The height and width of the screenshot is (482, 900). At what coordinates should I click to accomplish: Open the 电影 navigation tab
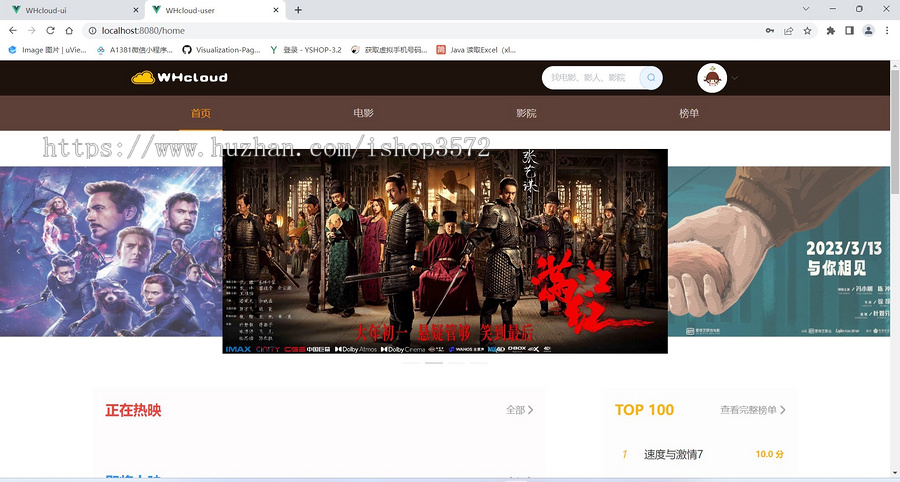coord(363,113)
